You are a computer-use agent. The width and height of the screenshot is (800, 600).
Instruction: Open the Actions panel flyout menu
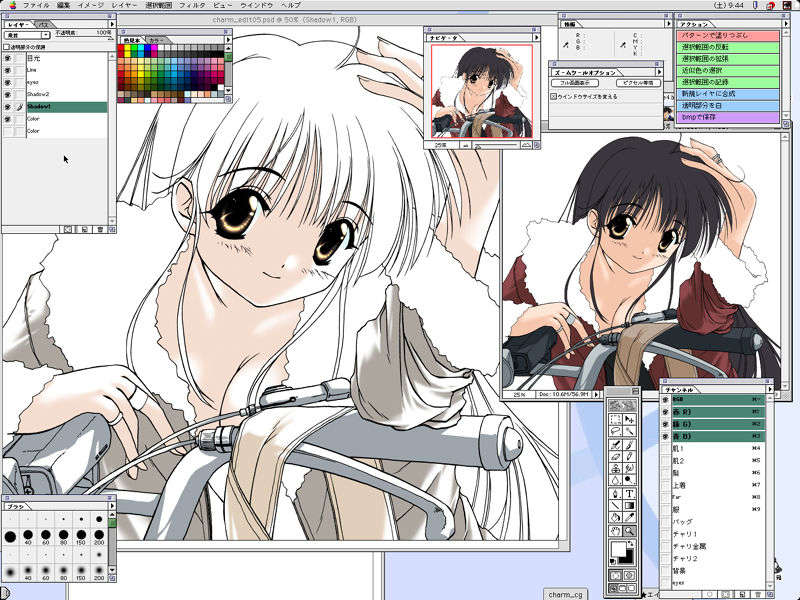coord(785,23)
